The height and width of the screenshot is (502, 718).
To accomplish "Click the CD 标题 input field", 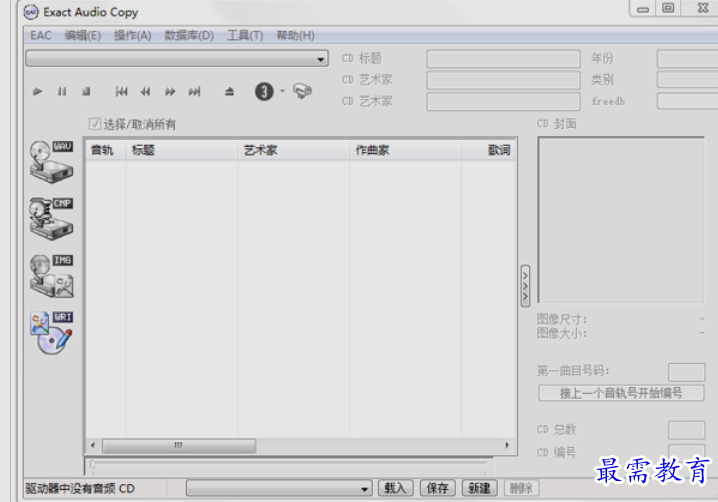I will point(503,59).
